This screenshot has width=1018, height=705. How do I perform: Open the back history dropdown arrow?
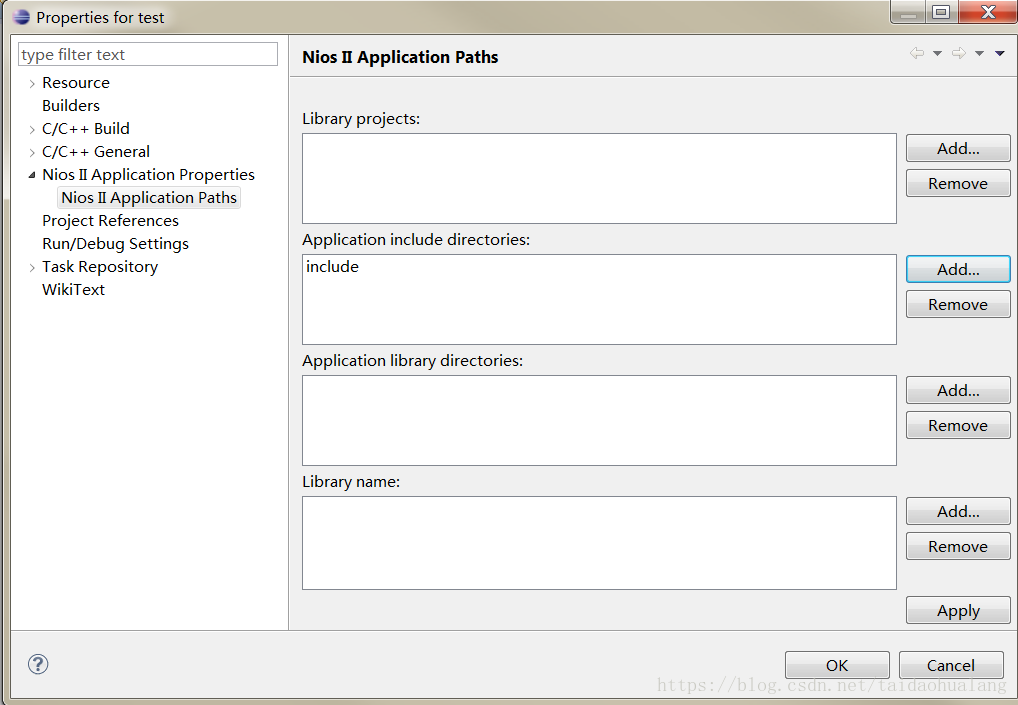point(937,53)
